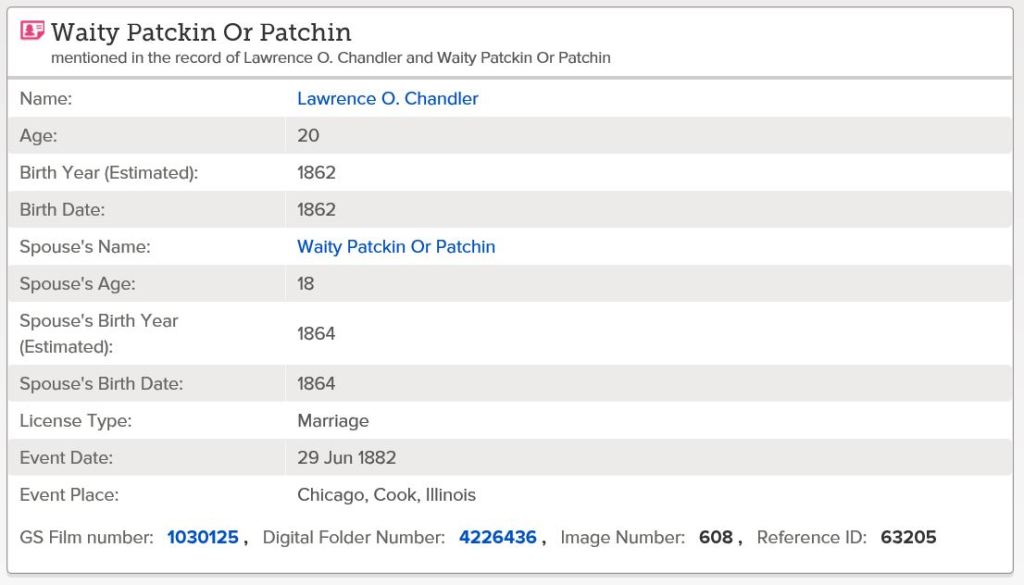This screenshot has height=585, width=1024.
Task: Click the pink record icon beside title
Action: point(33,31)
